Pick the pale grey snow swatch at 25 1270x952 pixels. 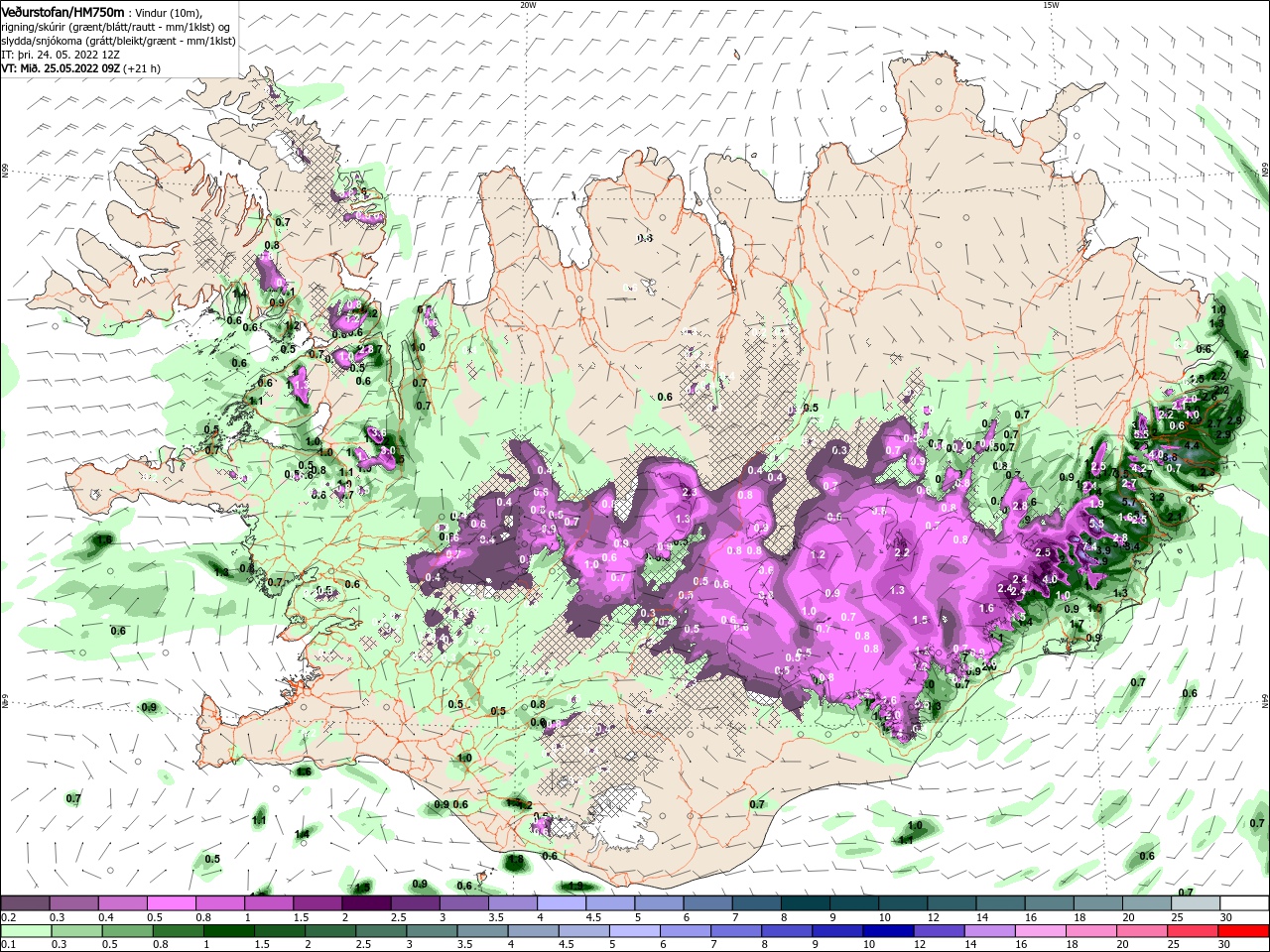pos(1196,903)
